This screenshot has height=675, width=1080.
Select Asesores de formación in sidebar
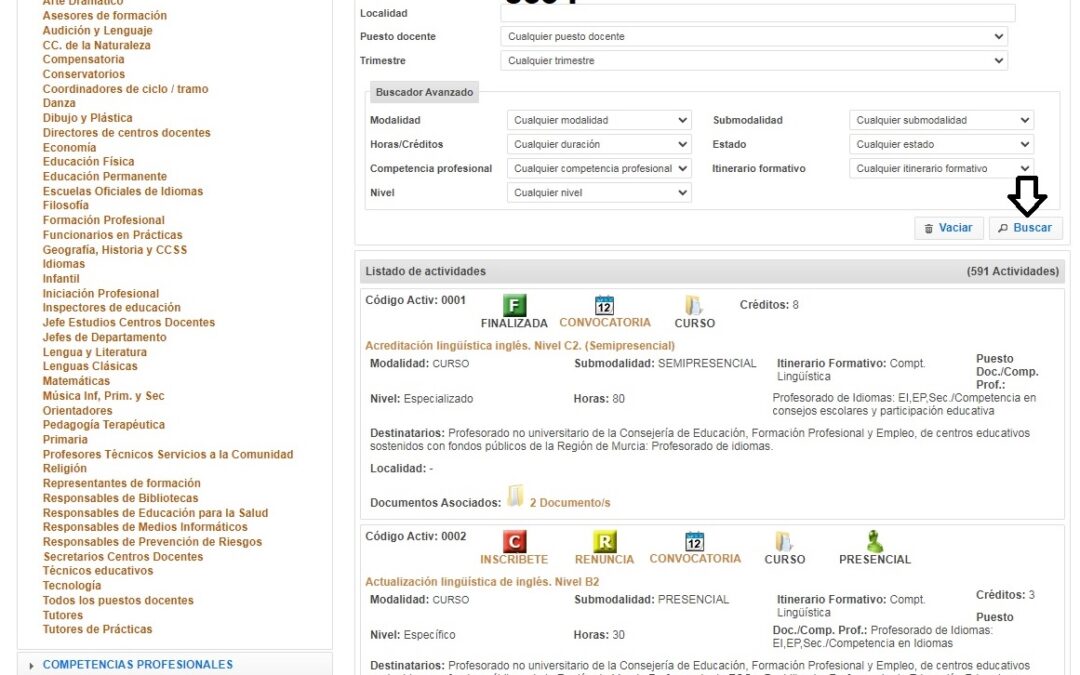(x=105, y=15)
